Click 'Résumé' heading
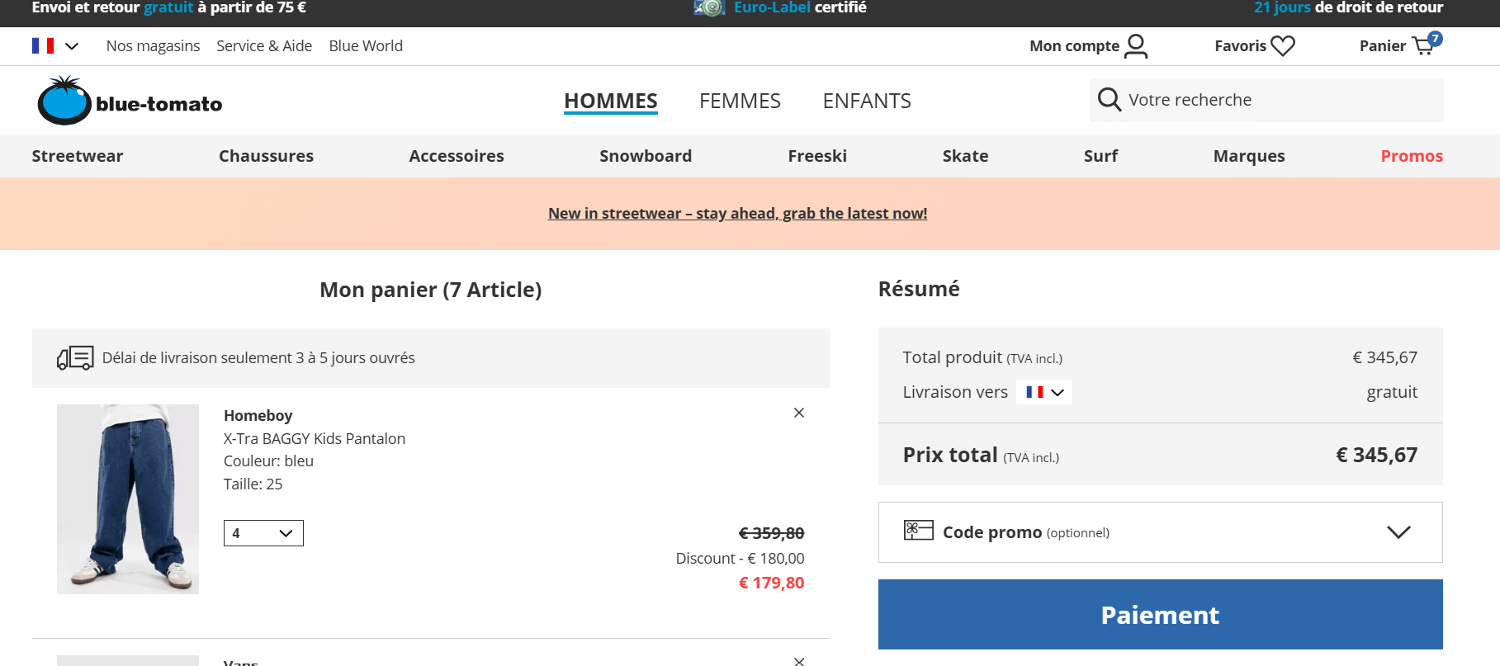The height and width of the screenshot is (666, 1500). pyautogui.click(x=919, y=289)
